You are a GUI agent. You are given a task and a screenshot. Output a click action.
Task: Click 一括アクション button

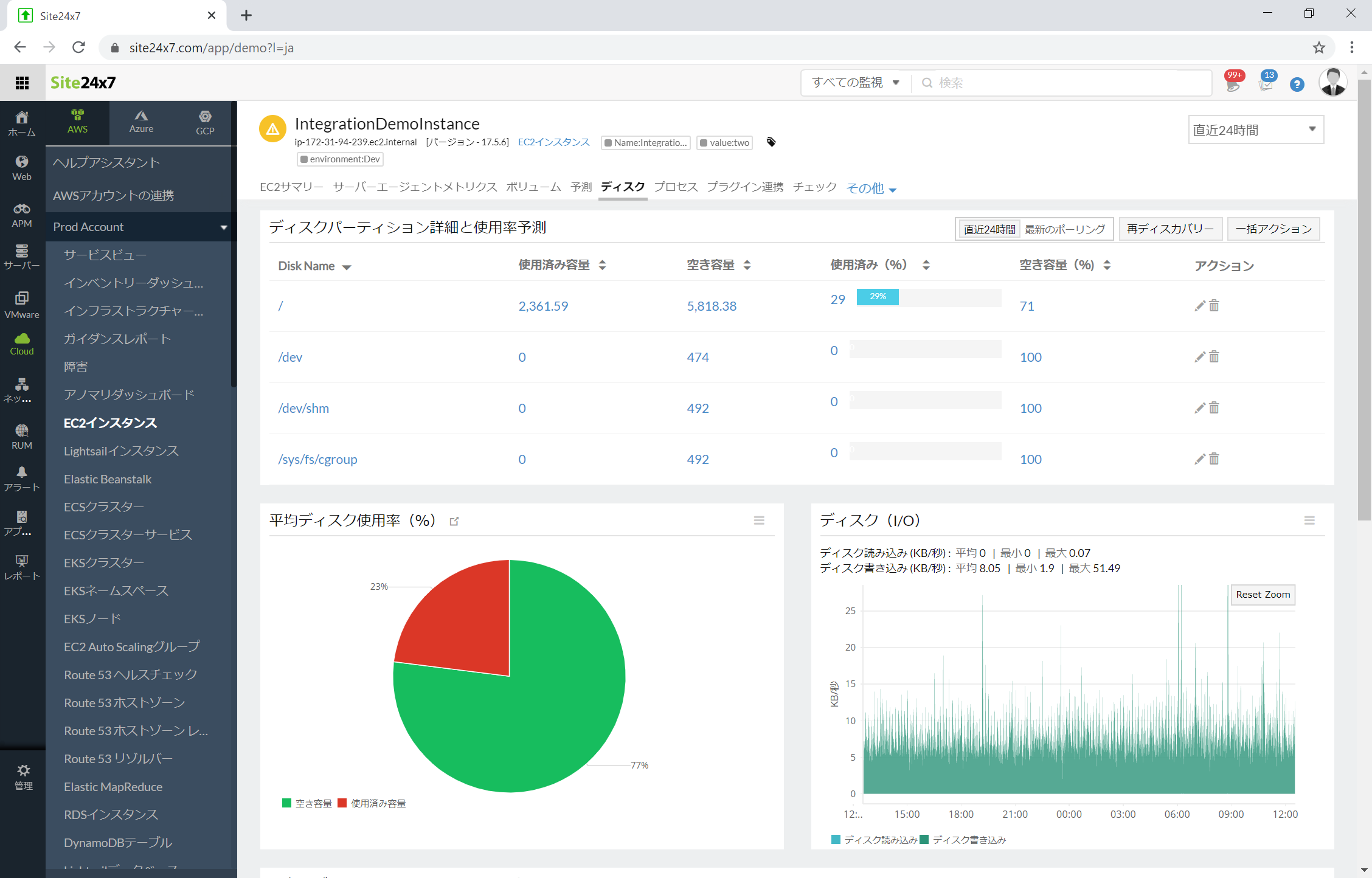point(1273,229)
